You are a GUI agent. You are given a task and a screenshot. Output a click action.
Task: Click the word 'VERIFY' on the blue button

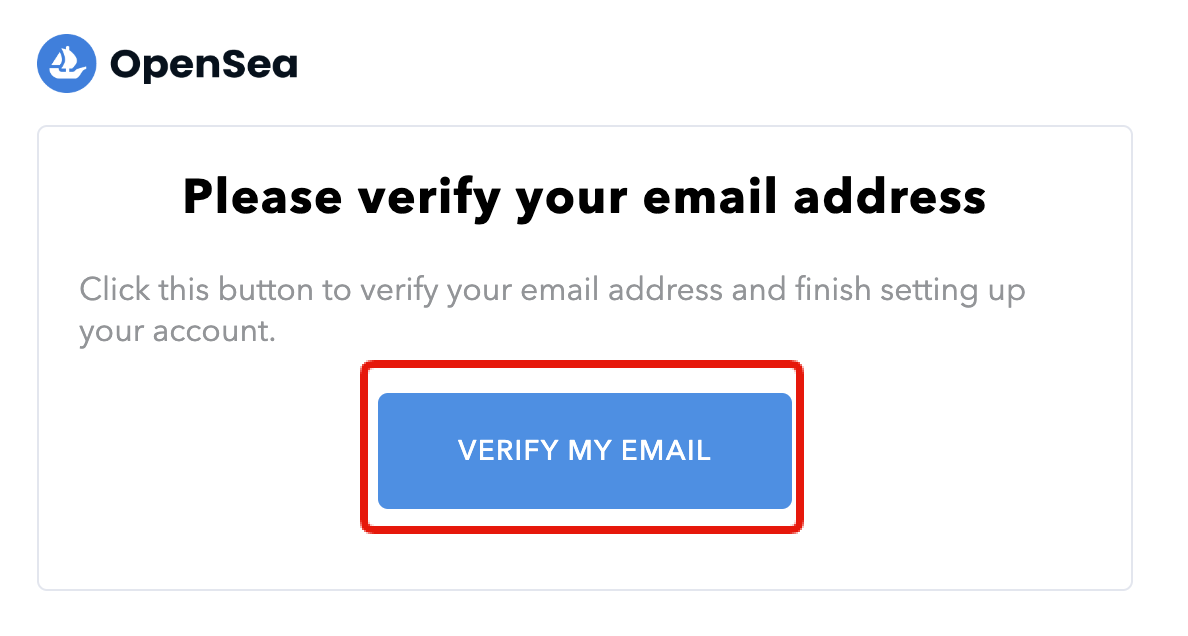click(508, 450)
